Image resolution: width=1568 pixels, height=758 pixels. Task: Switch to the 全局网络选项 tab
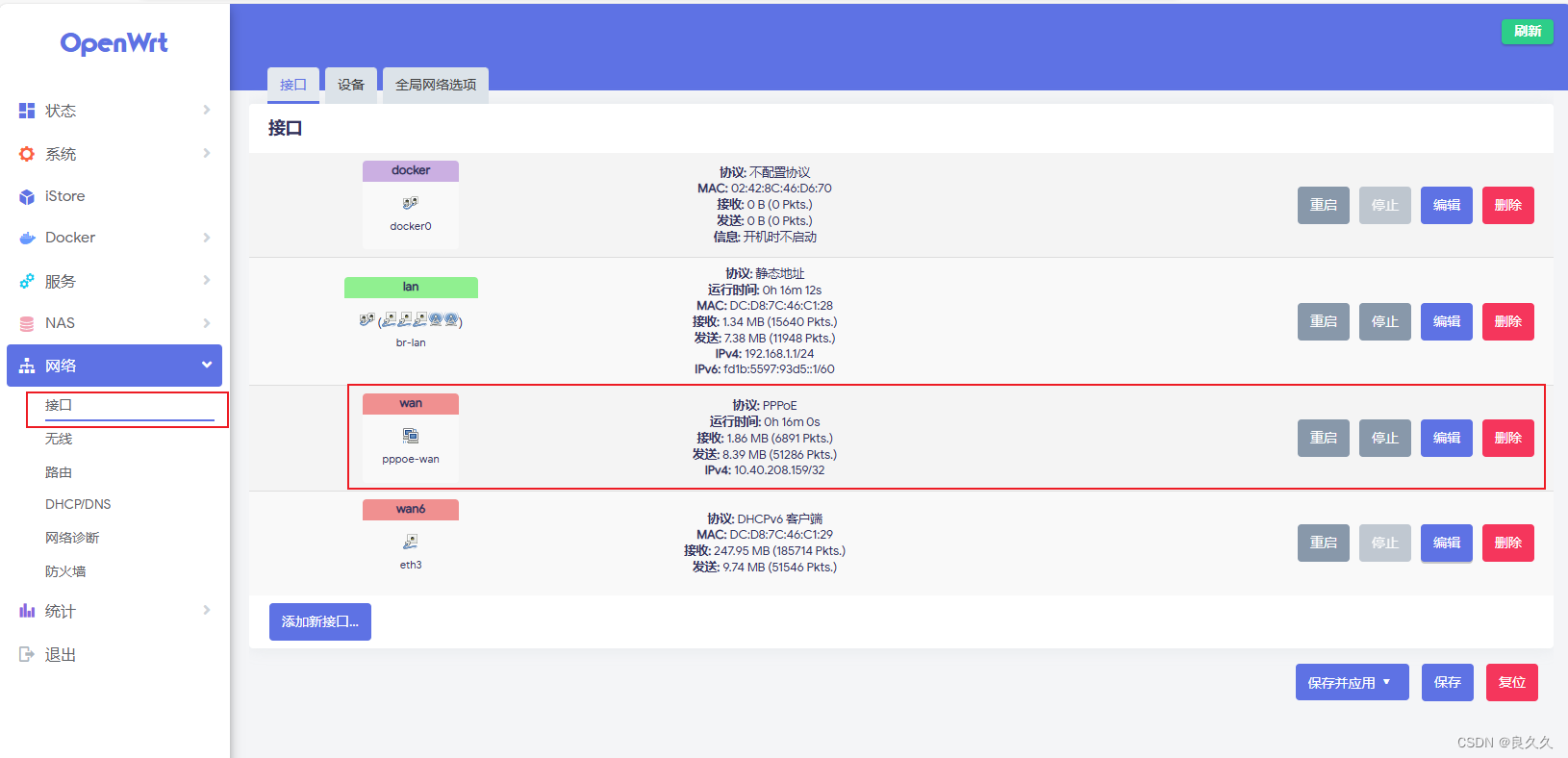(x=436, y=85)
